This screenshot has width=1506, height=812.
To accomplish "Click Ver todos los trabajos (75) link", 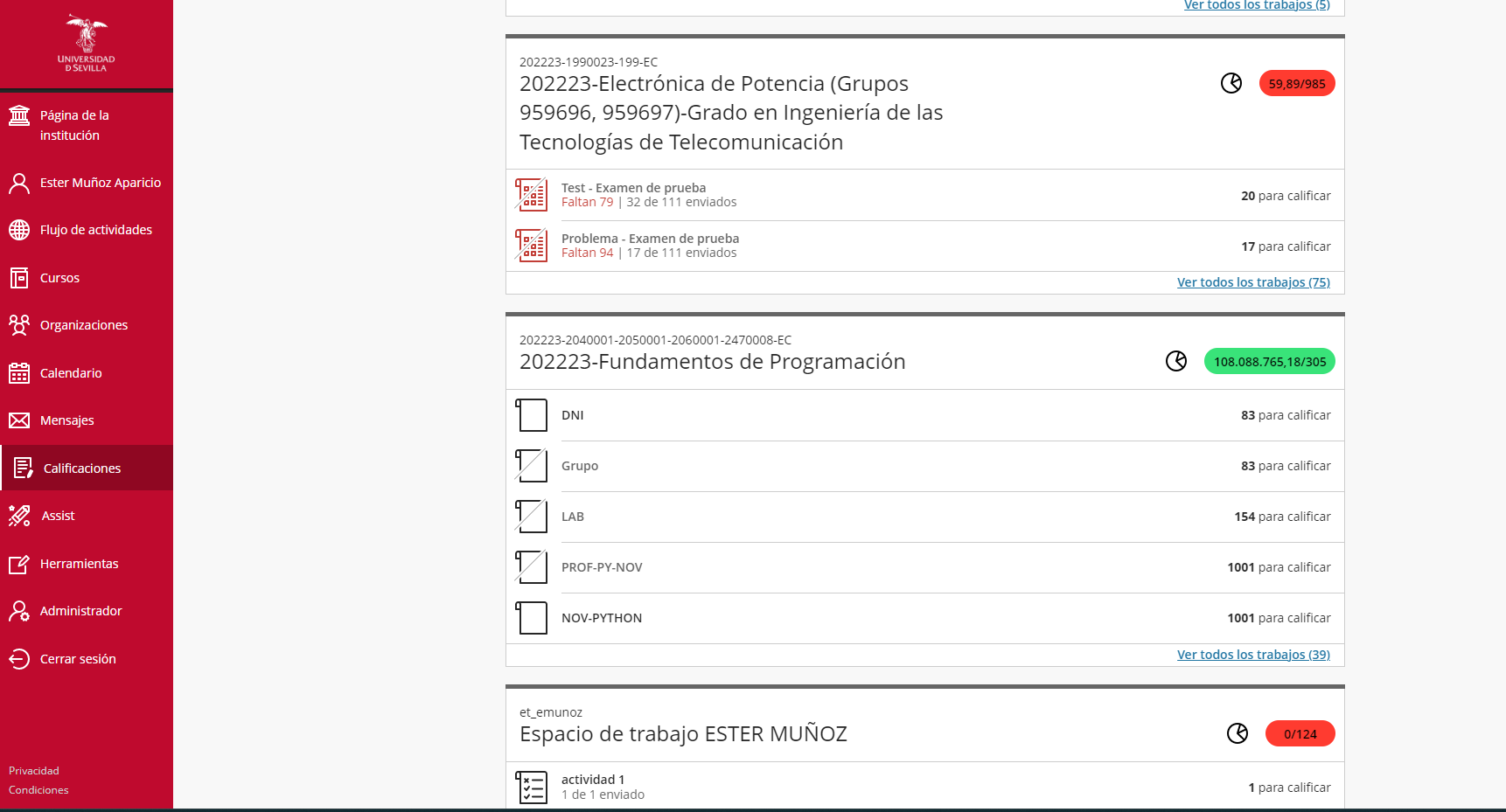I will [1253, 282].
